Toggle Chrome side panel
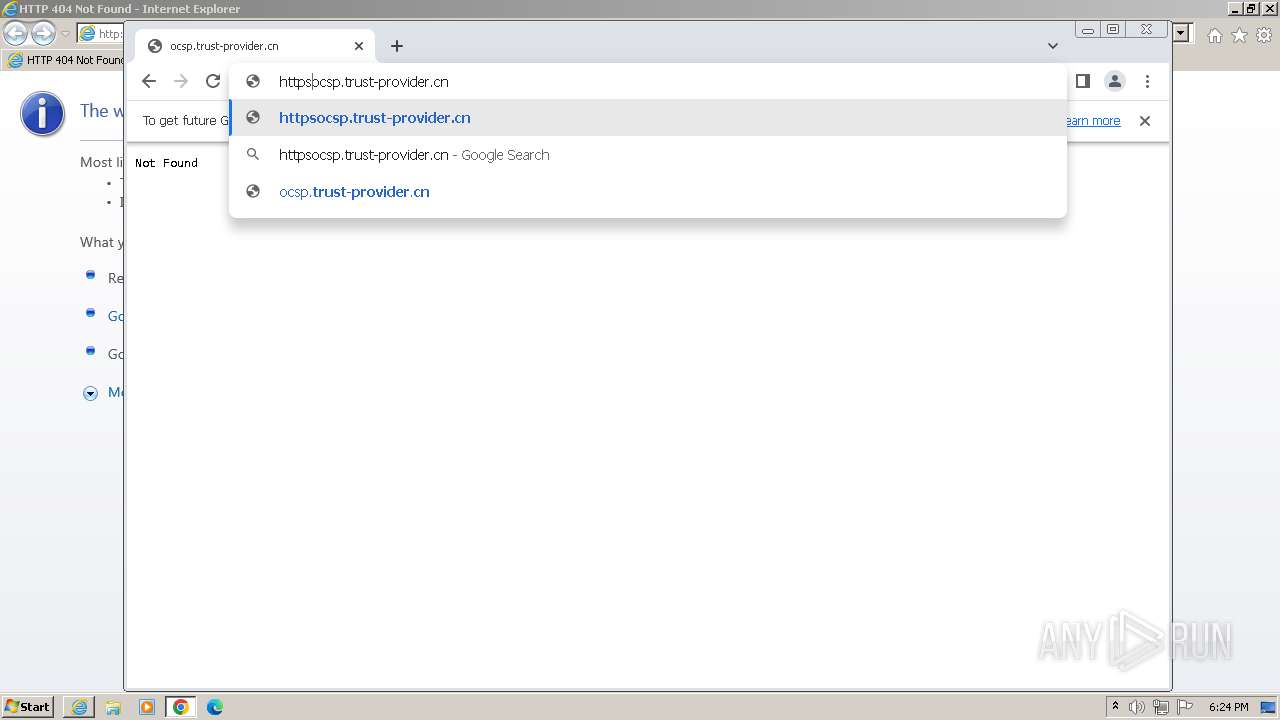This screenshot has height=720, width=1280. [x=1083, y=82]
